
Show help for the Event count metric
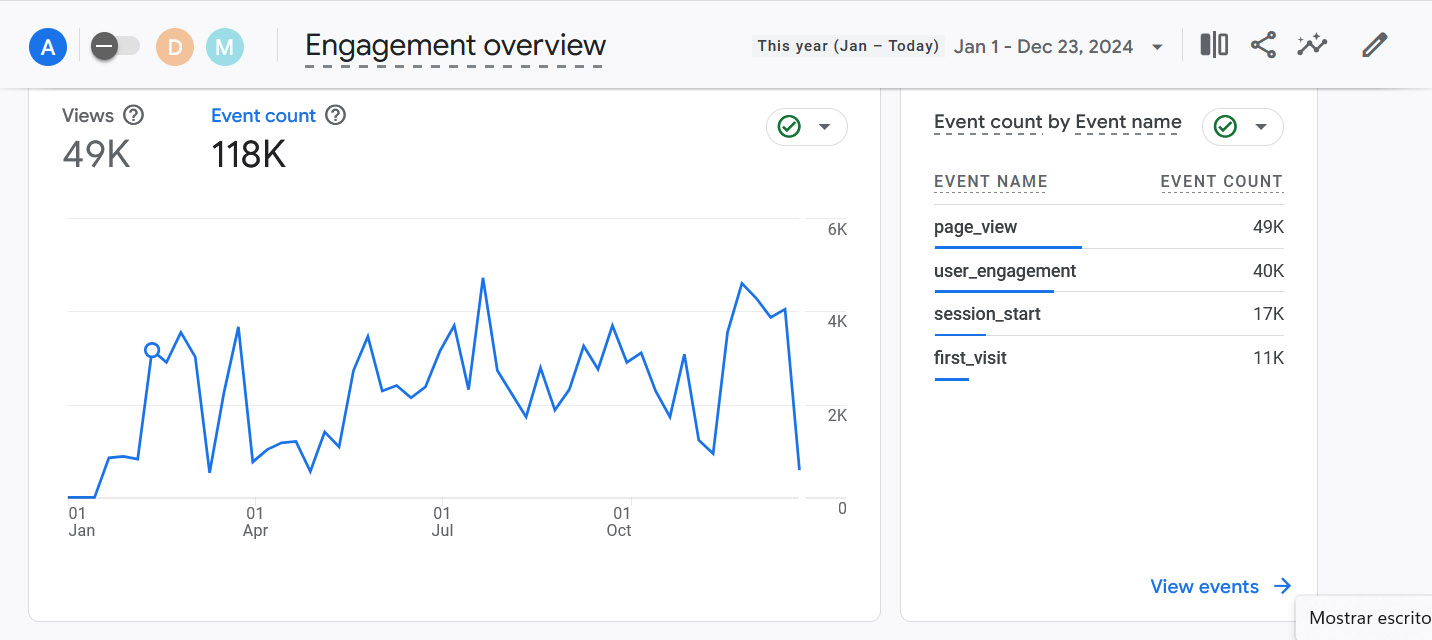(x=336, y=115)
